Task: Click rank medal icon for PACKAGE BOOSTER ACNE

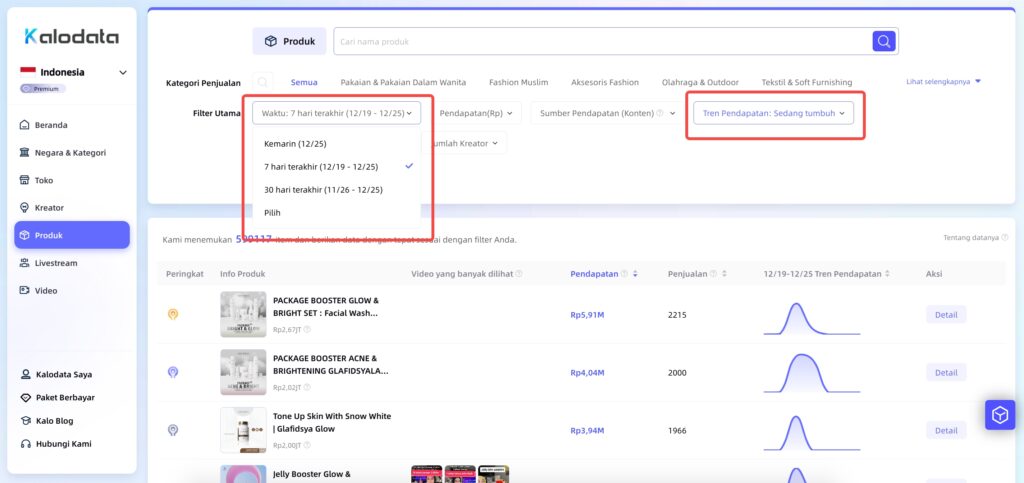Action: click(173, 372)
